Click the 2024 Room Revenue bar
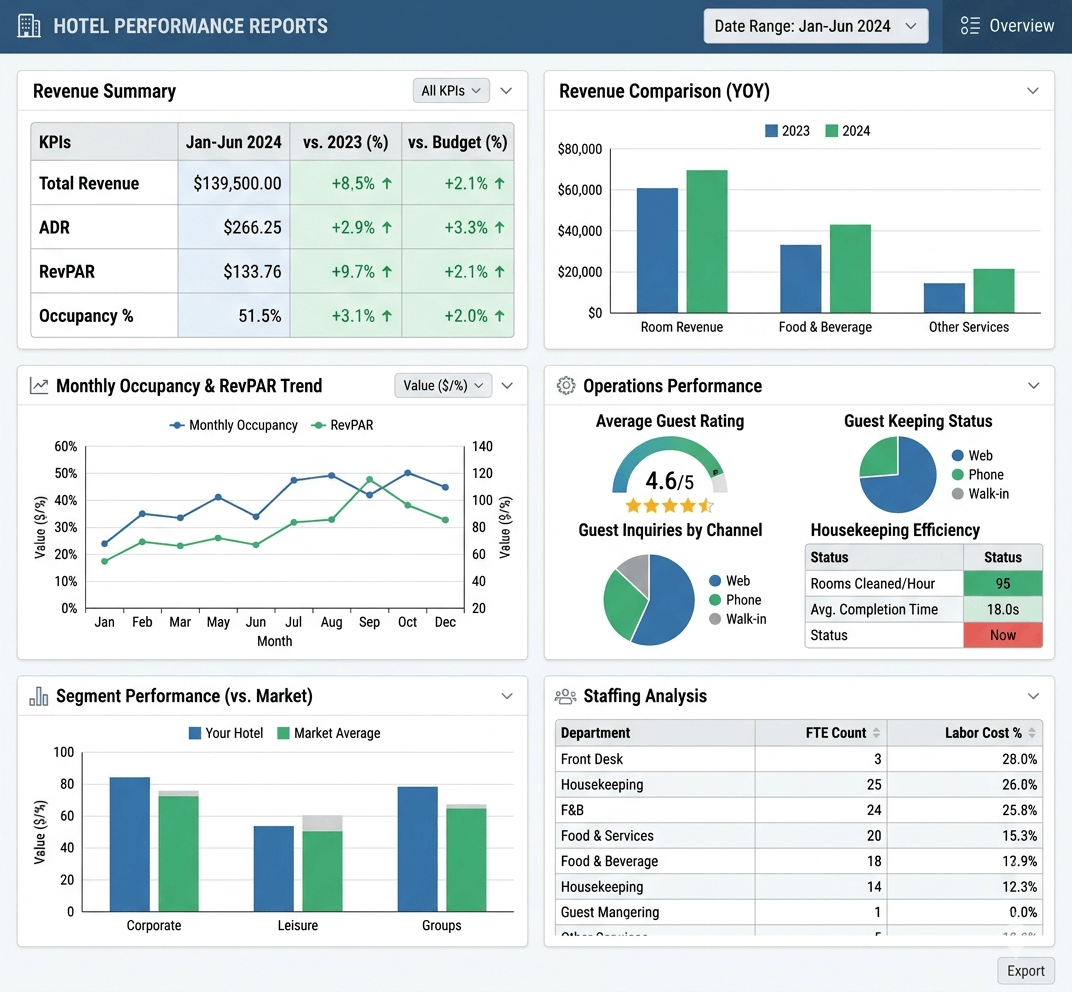Viewport: 1072px width, 992px height. [707, 241]
